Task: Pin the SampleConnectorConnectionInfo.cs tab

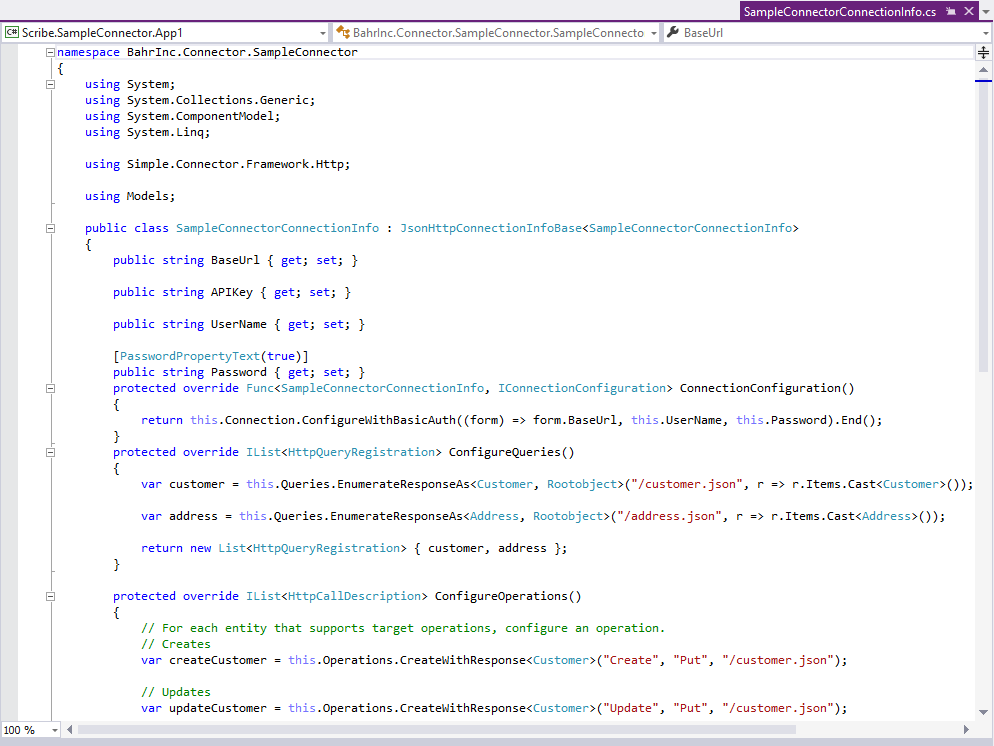Action: [x=951, y=11]
